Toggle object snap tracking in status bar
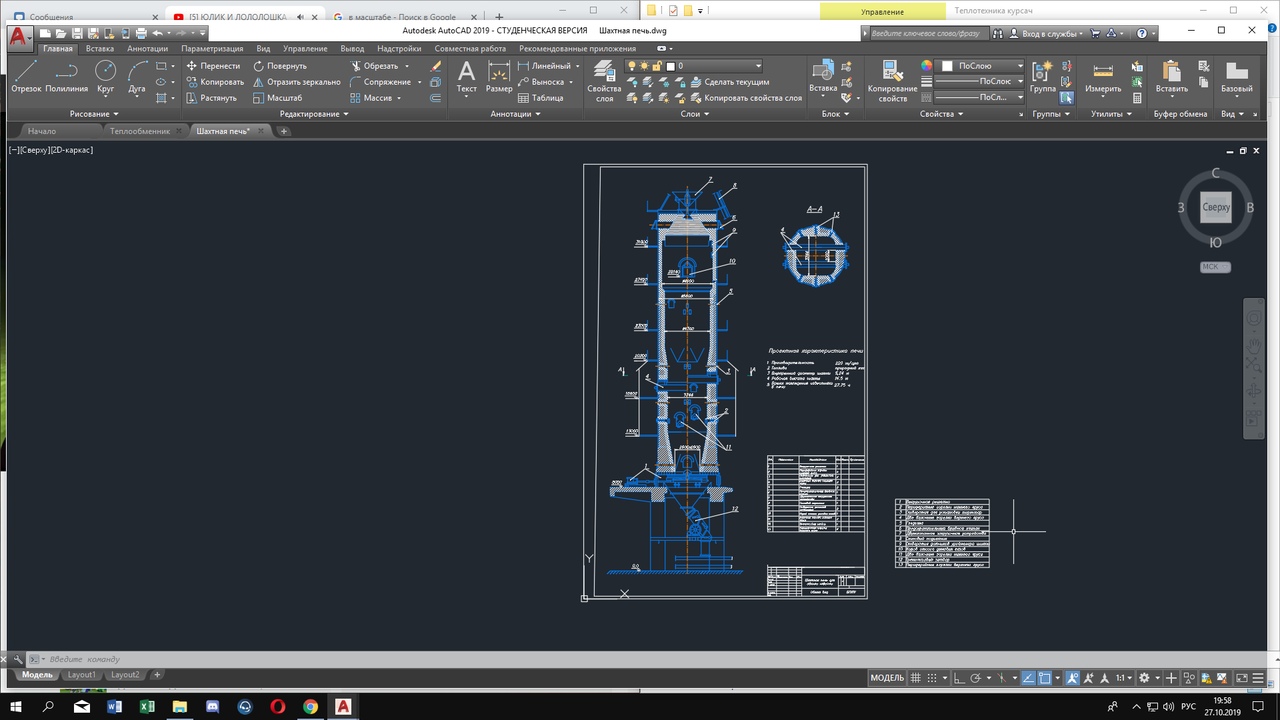Screen dimensions: 1280x720 click(x=1029, y=678)
